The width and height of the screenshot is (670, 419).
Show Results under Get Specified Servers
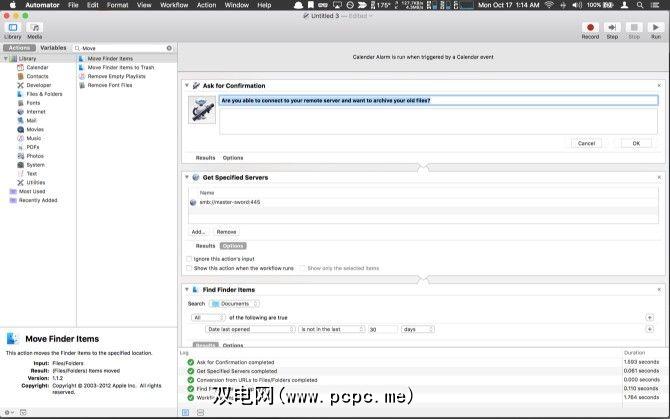coord(206,246)
